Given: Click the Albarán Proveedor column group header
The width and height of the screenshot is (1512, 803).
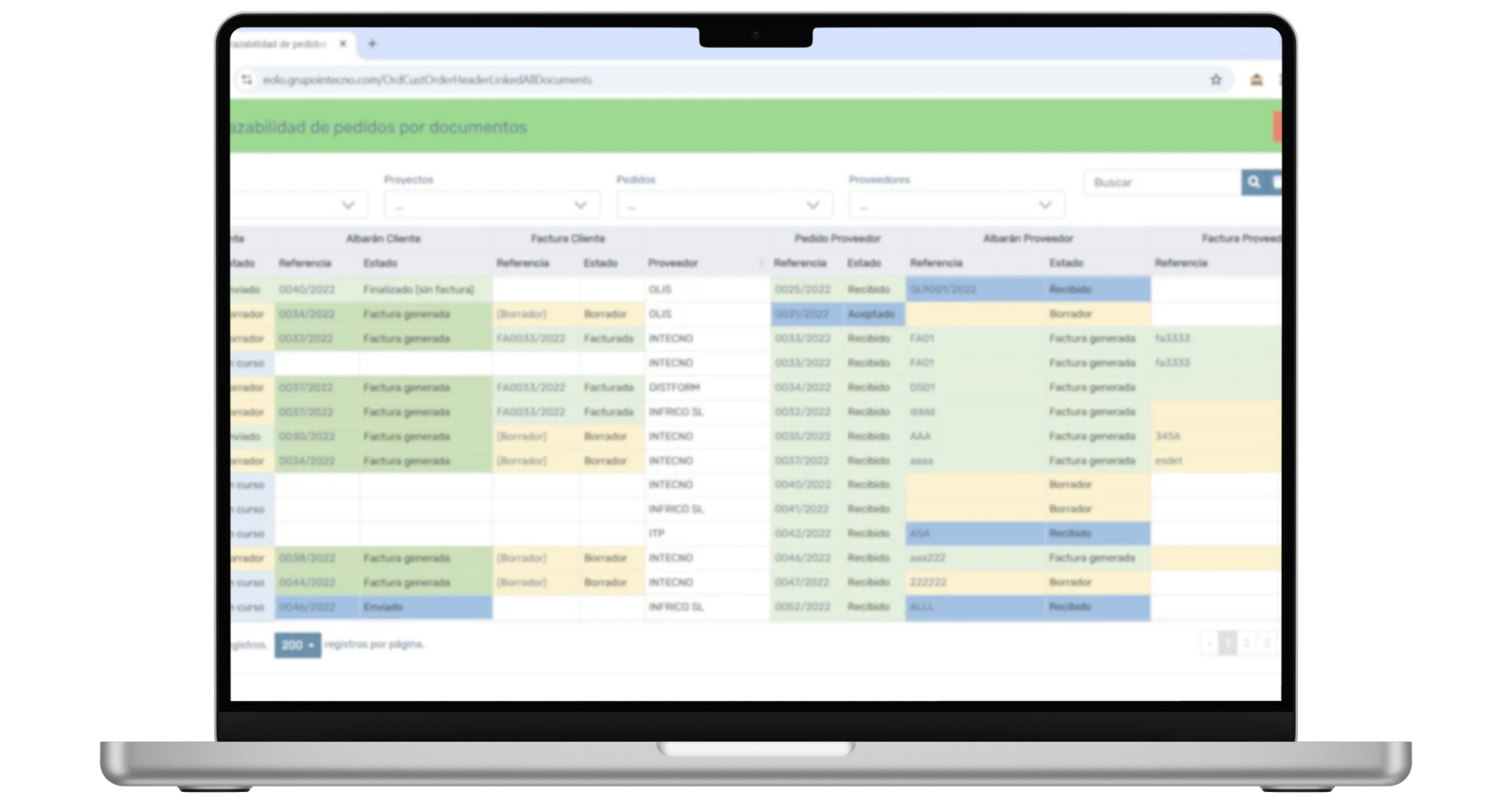Looking at the screenshot, I should (1027, 239).
